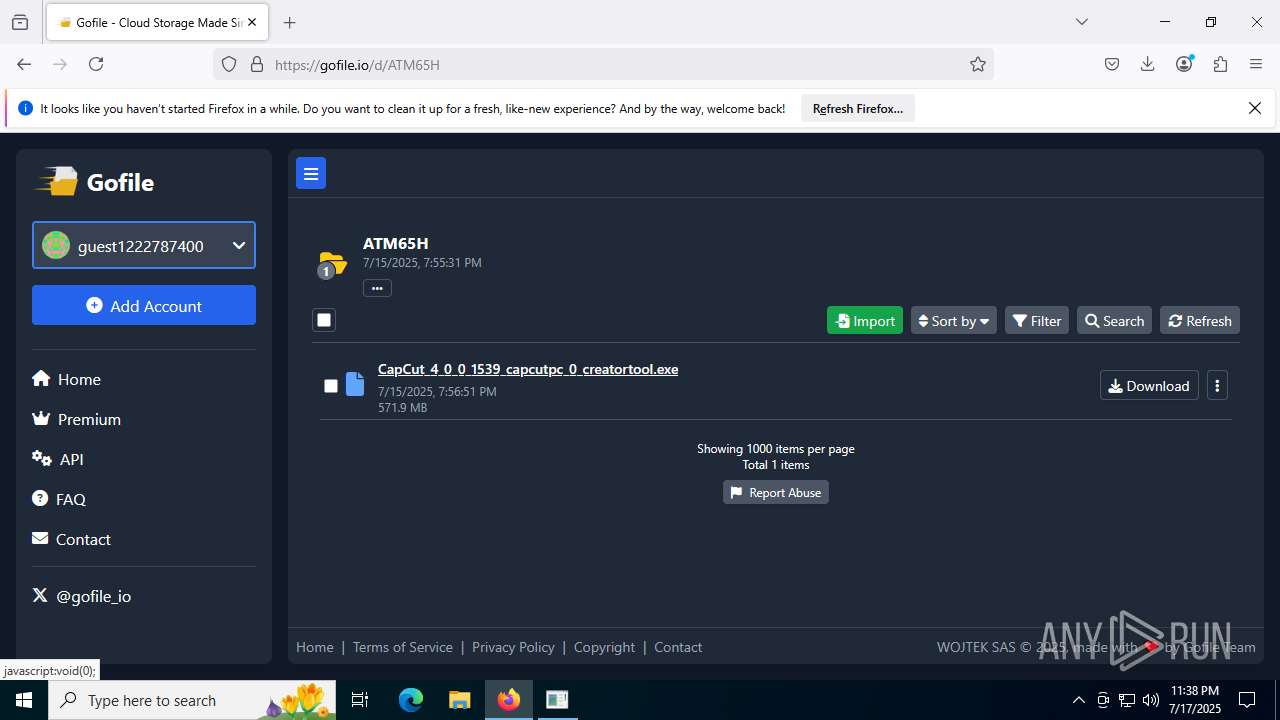Open the Filter button

point(1037,321)
